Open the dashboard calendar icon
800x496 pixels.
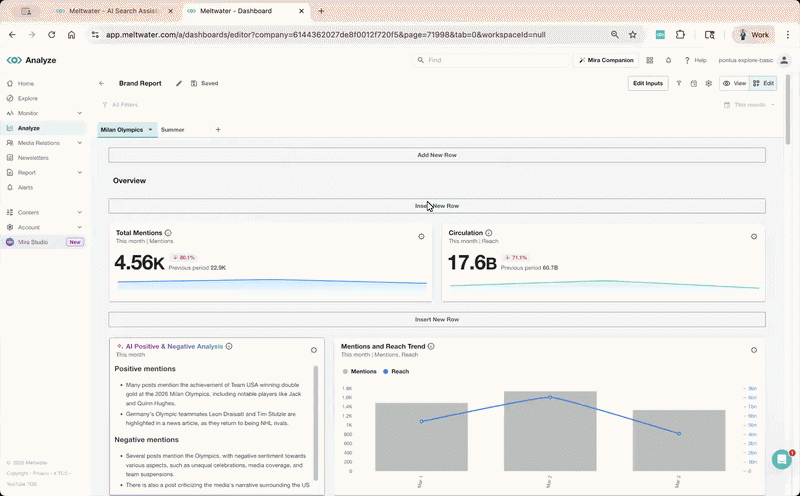(693, 83)
